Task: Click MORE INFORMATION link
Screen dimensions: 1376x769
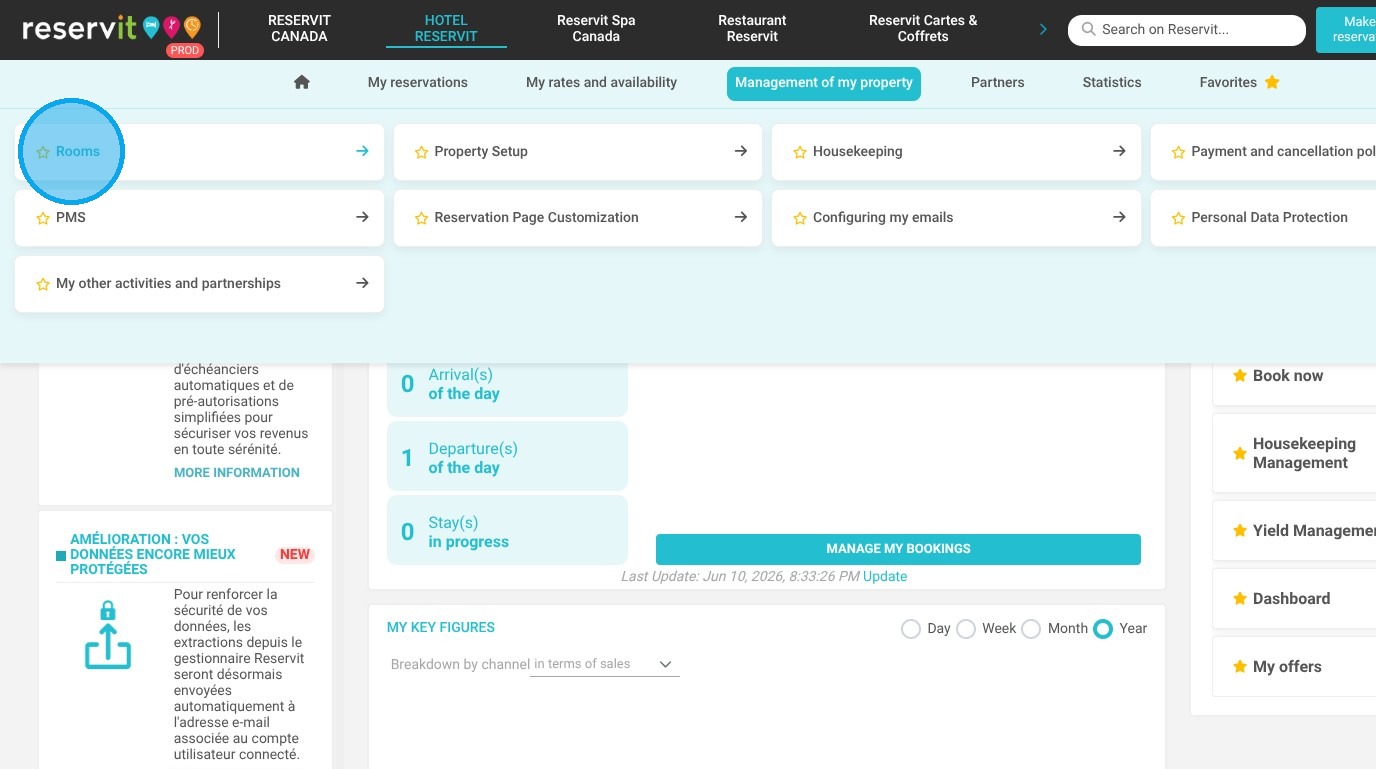Action: tap(237, 473)
